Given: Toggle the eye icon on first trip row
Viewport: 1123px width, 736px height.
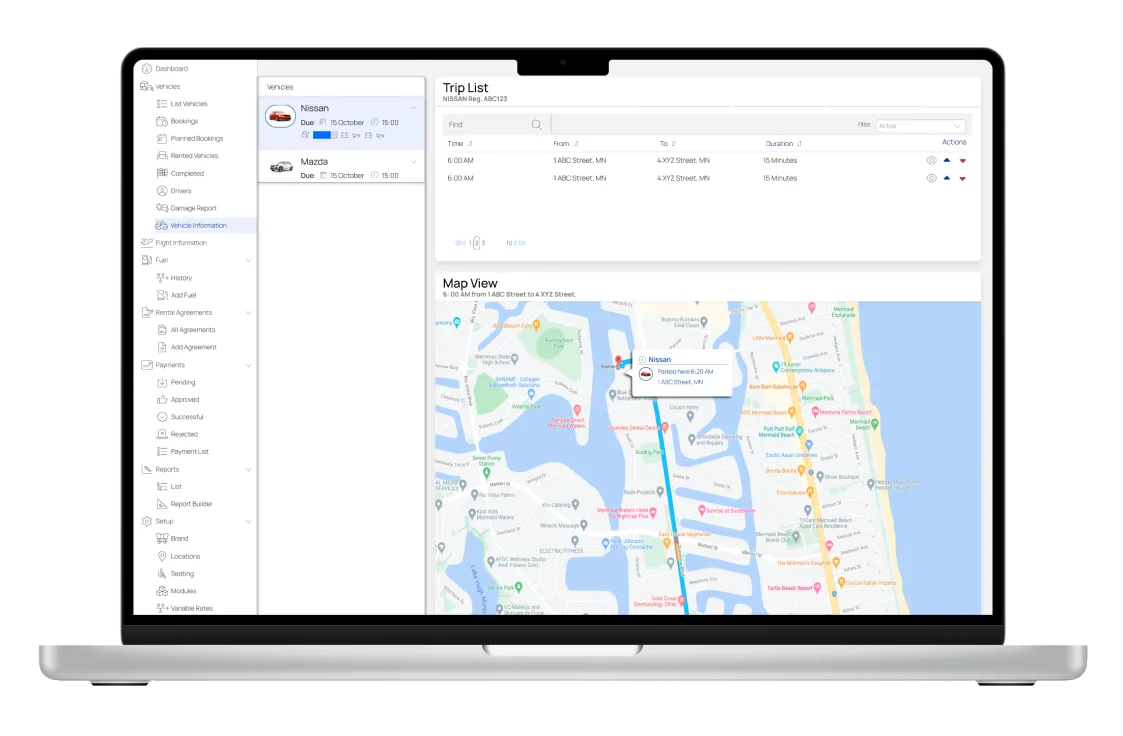Looking at the screenshot, I should click(931, 160).
